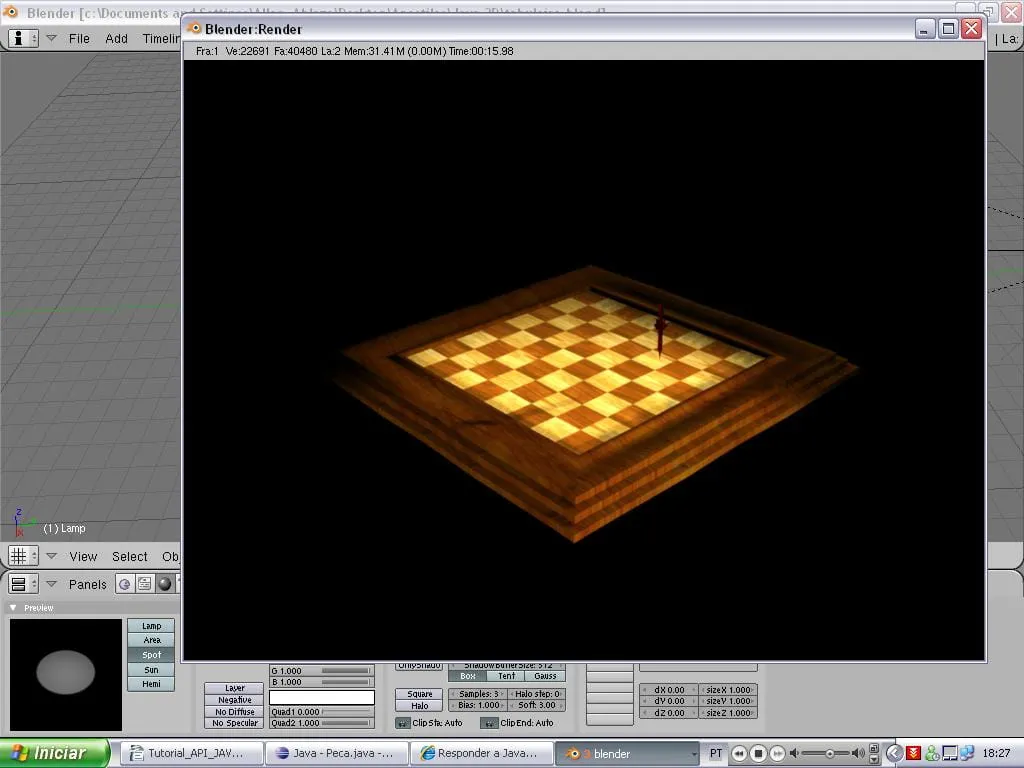Viewport: 1024px width, 768px height.
Task: Select the Shading context sphere icon
Action: (165, 584)
